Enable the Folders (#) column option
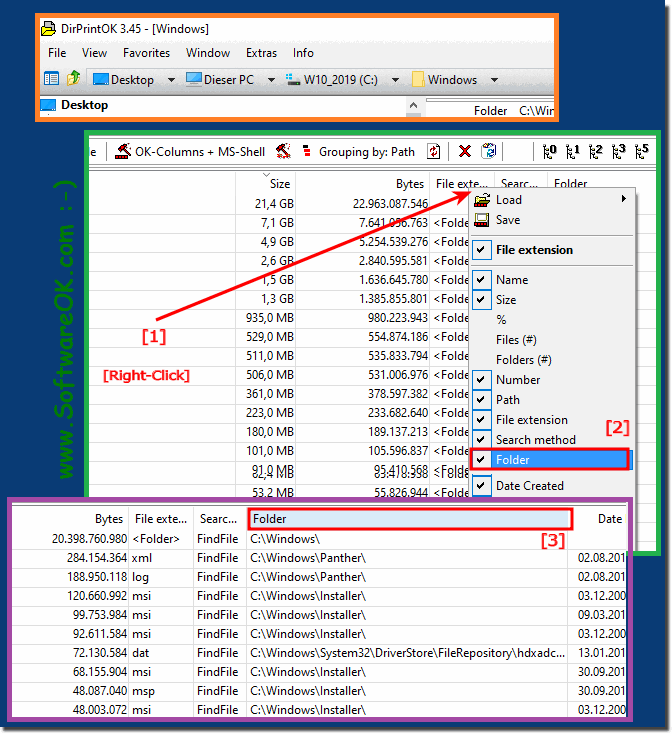672x734 pixels. point(524,360)
